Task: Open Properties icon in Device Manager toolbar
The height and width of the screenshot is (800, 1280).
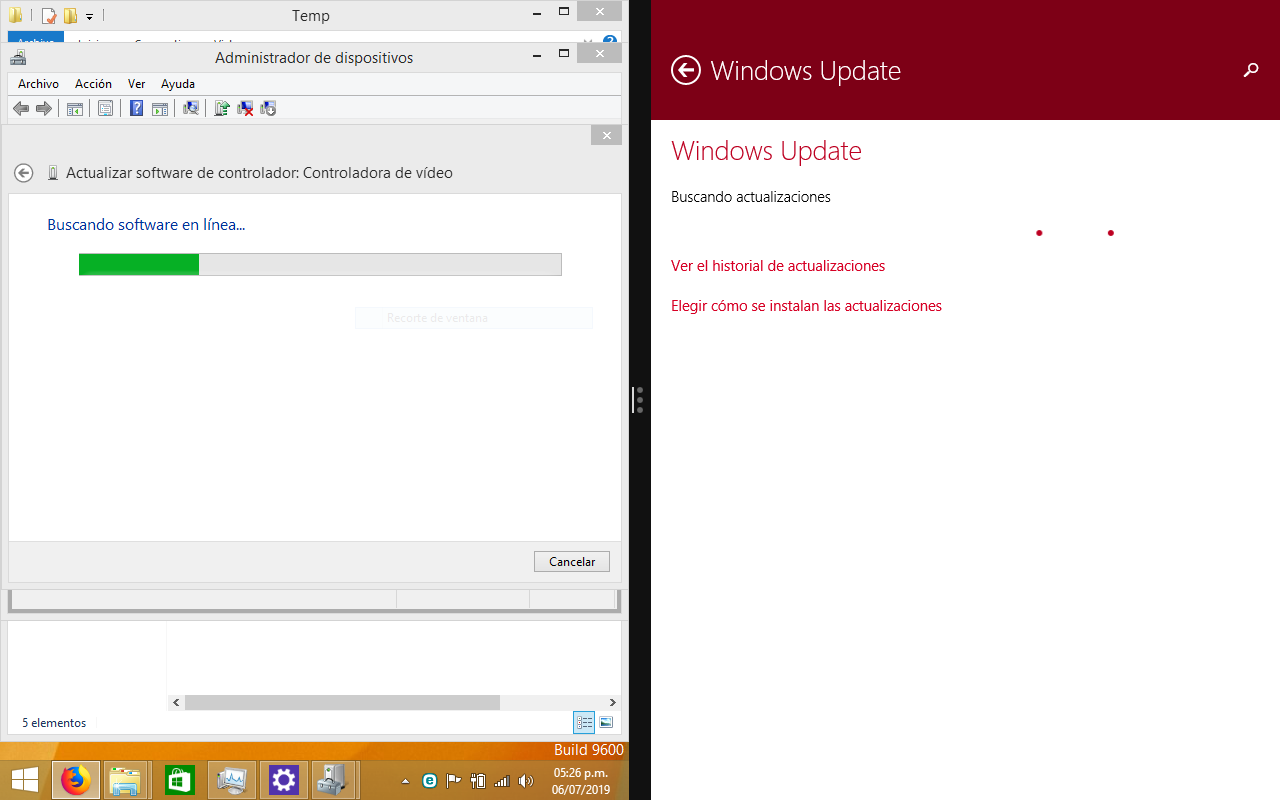Action: point(105,109)
